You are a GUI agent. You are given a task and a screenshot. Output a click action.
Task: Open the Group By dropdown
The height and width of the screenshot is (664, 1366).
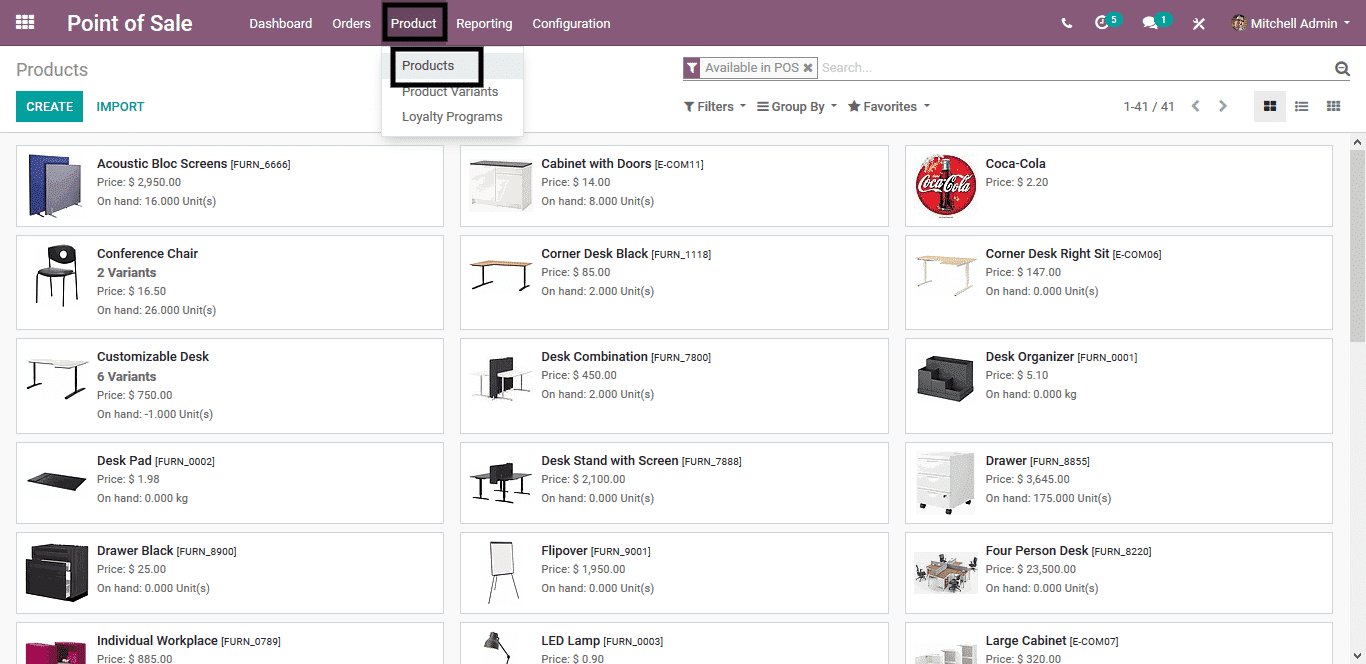pos(797,107)
